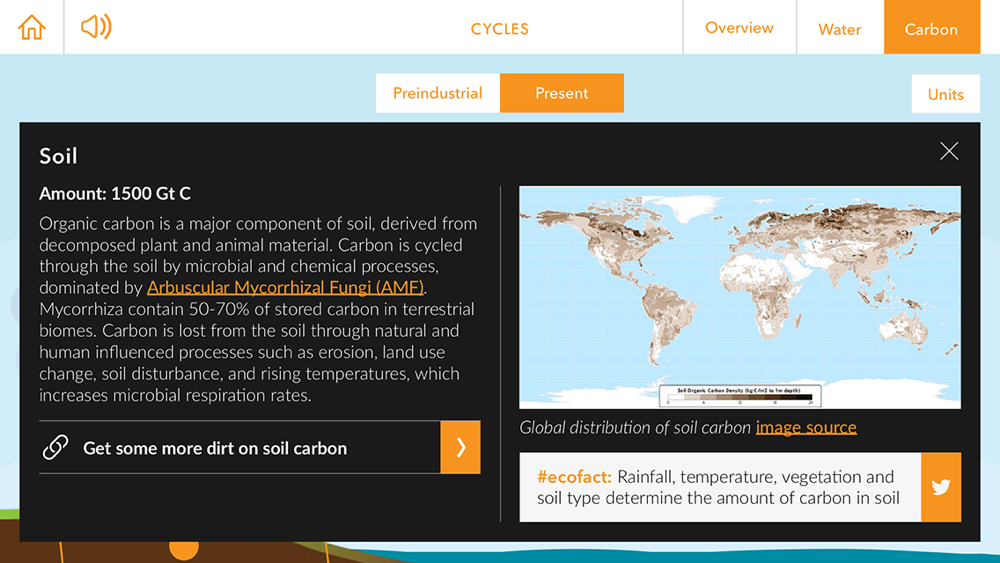Screen dimensions: 1000x563
Task: Click the orange circle below the panel
Action: [x=183, y=549]
